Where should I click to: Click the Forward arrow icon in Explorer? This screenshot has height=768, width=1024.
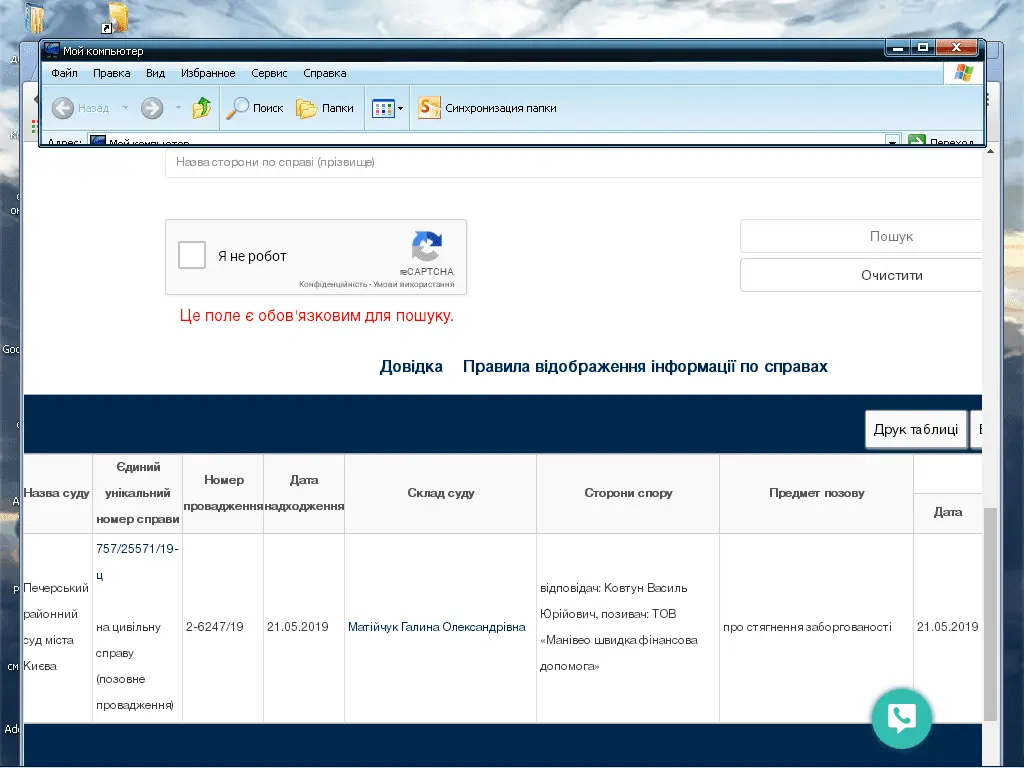(152, 108)
